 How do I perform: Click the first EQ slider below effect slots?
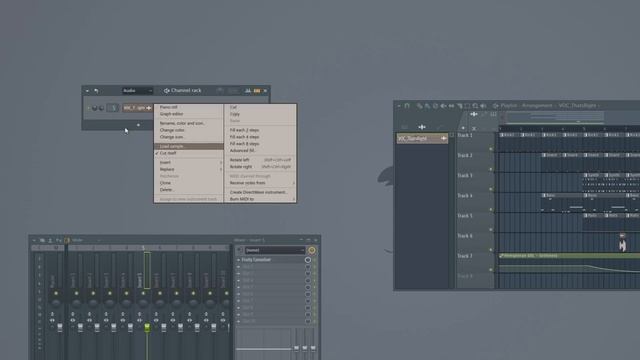tap(296, 348)
